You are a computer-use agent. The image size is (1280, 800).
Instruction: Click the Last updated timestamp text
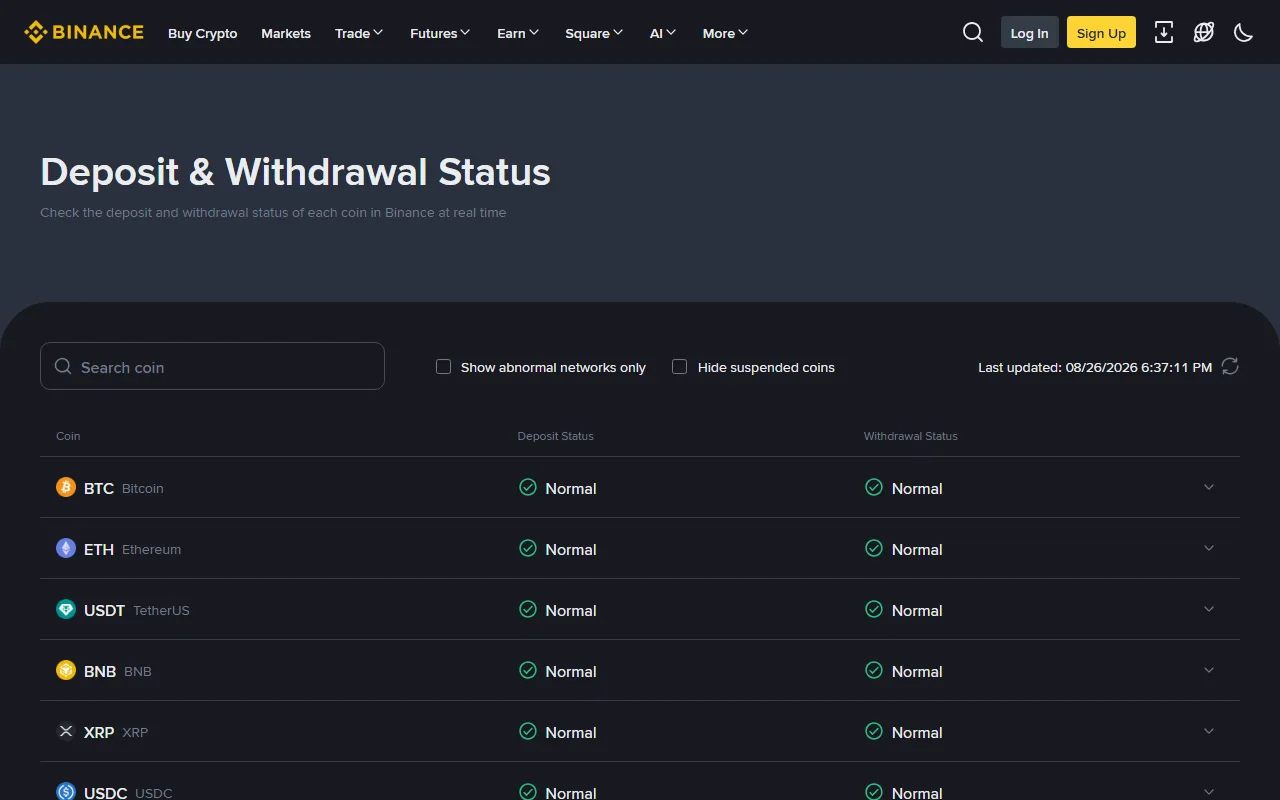[1095, 367]
